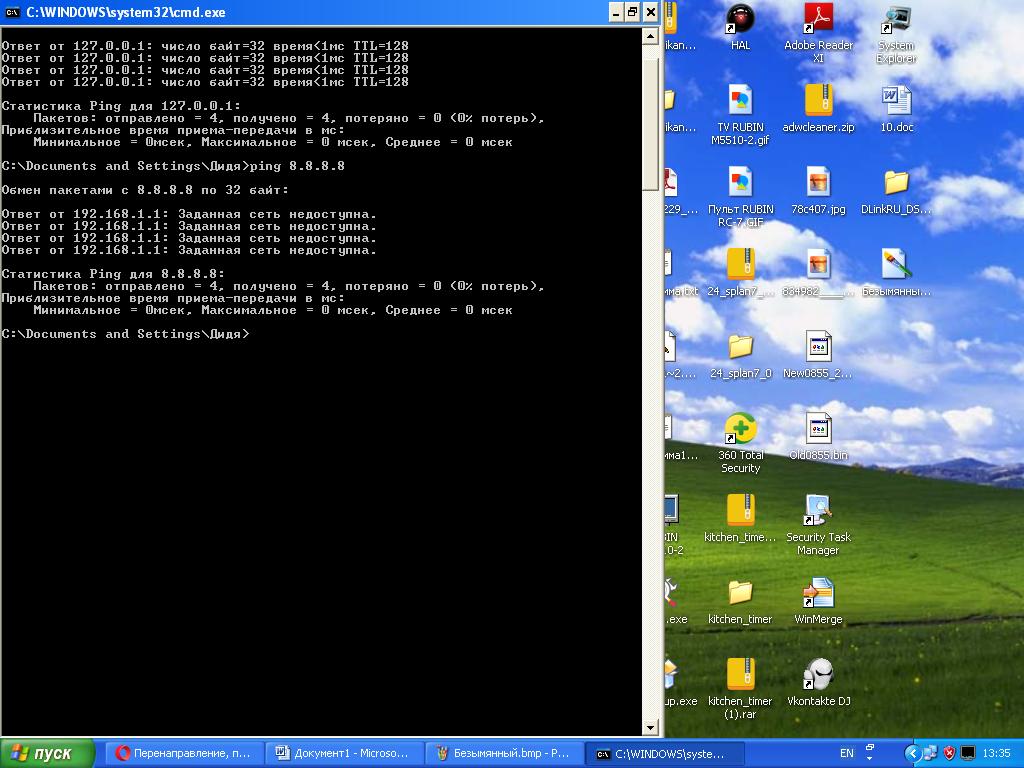Image resolution: width=1024 pixels, height=768 pixels.
Task: Select the adwcleaner.zip archive icon
Action: (818, 101)
